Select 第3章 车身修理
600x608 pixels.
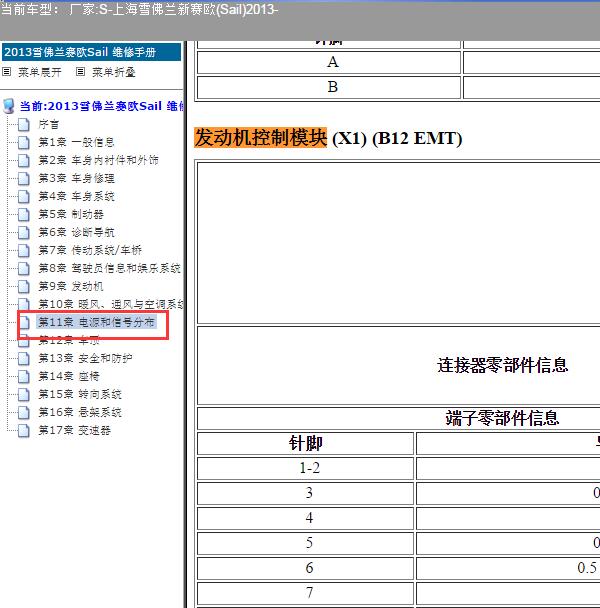click(x=76, y=179)
